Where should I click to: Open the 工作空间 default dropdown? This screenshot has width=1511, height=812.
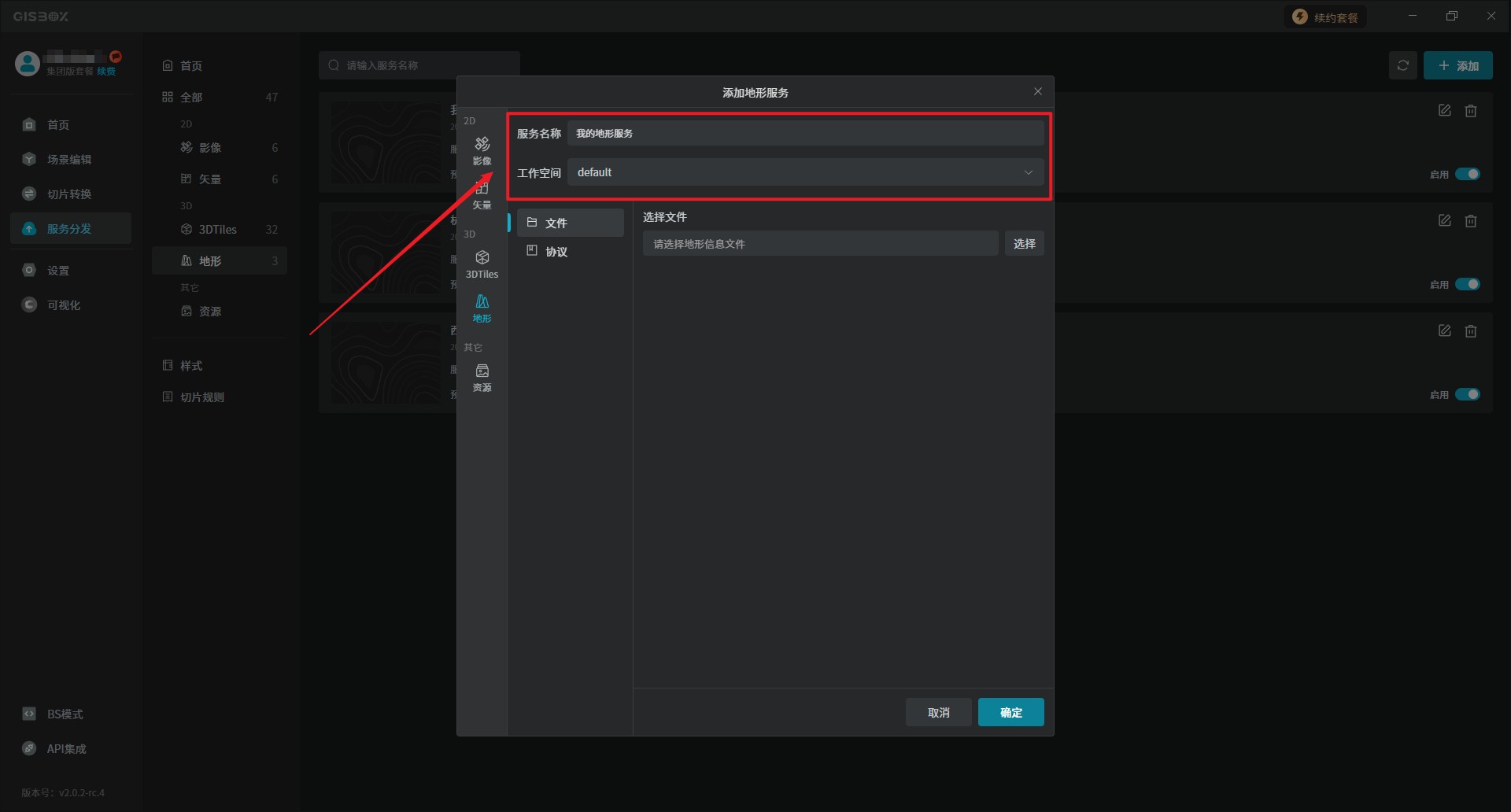(805, 172)
